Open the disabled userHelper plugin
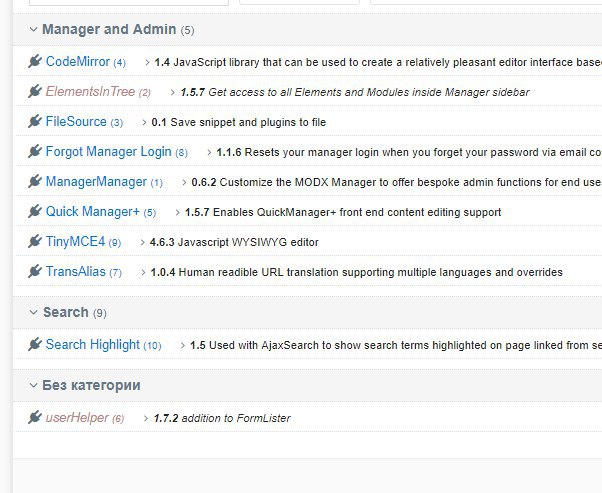602x493 pixels. (x=77, y=418)
